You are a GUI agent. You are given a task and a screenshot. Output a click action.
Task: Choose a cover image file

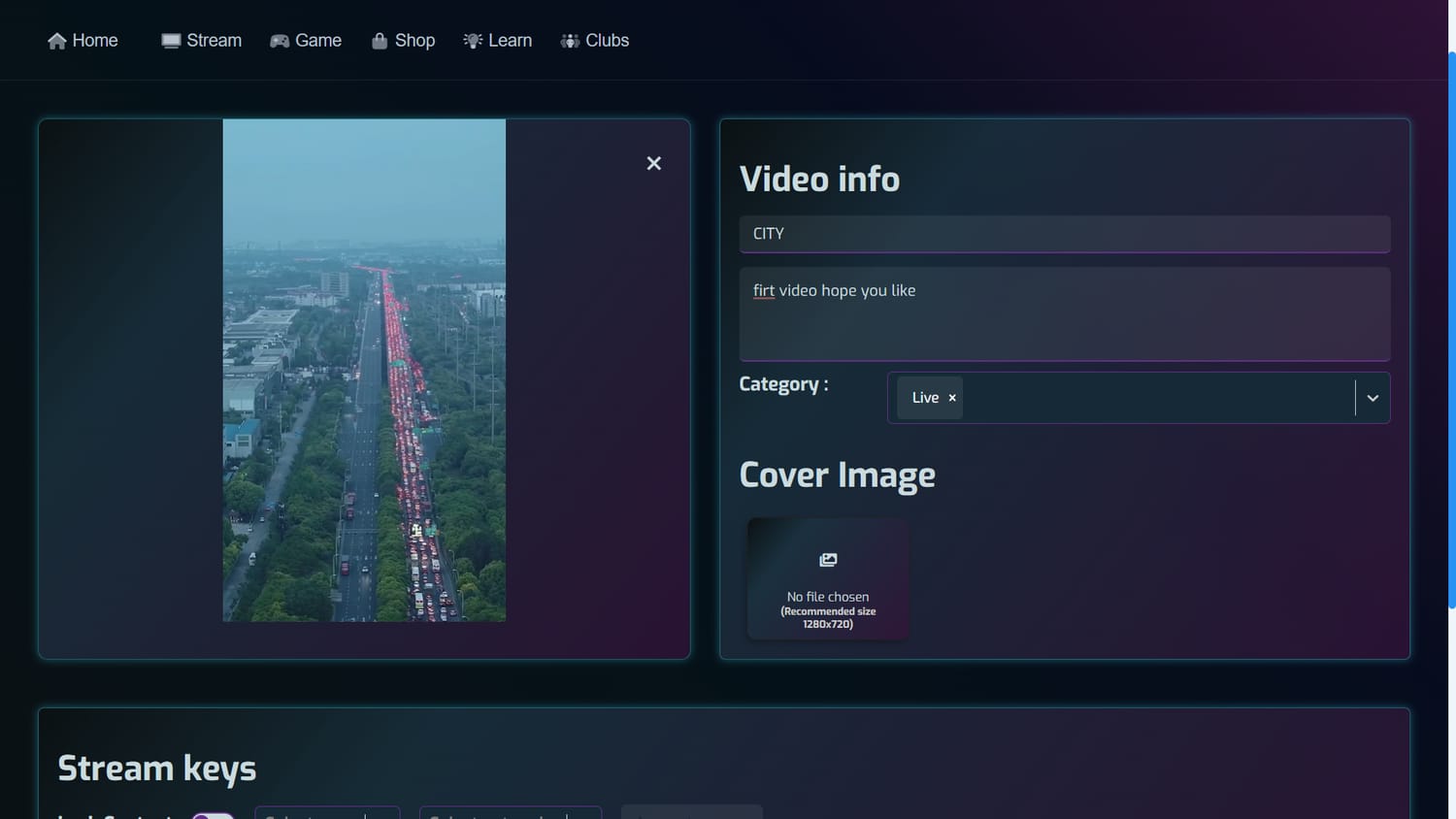point(828,578)
